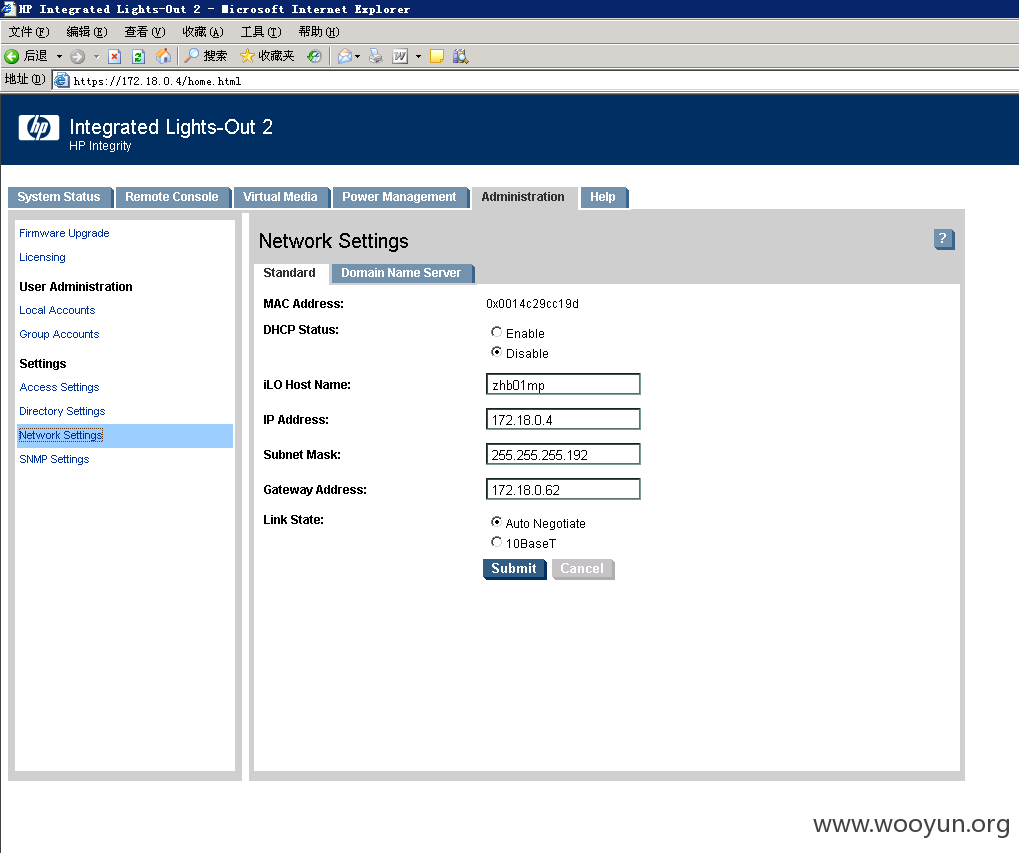
Task: Click the page icon in address bar
Action: [62, 81]
